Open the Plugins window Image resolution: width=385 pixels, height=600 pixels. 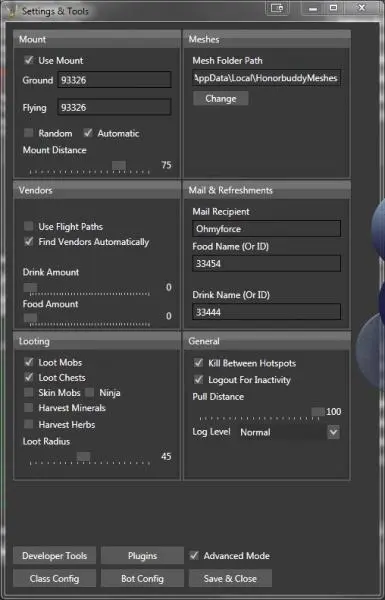coord(142,556)
